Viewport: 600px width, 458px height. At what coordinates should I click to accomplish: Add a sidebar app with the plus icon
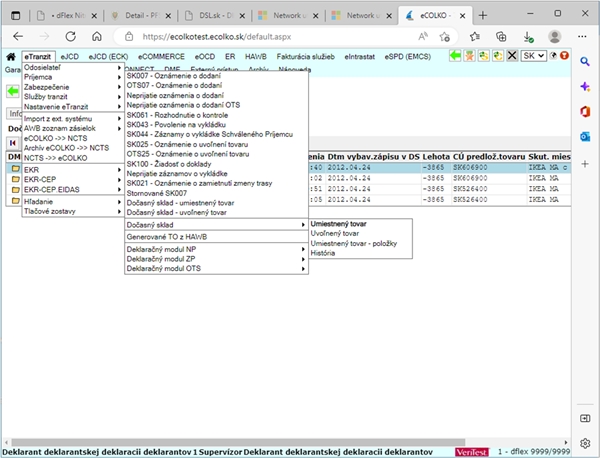[585, 164]
